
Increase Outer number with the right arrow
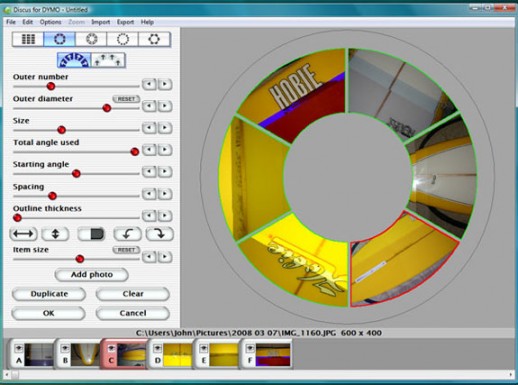point(165,84)
